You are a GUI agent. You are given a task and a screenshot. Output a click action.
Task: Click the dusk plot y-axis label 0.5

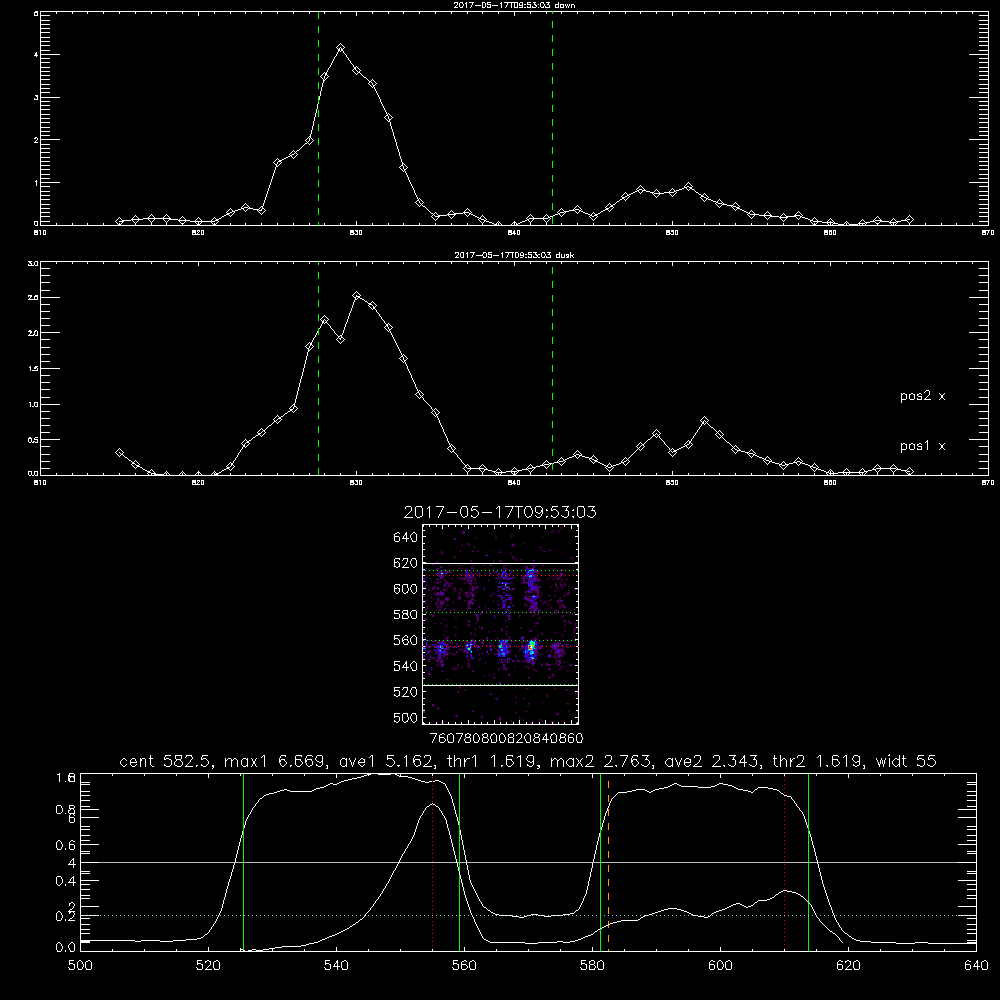point(34,439)
